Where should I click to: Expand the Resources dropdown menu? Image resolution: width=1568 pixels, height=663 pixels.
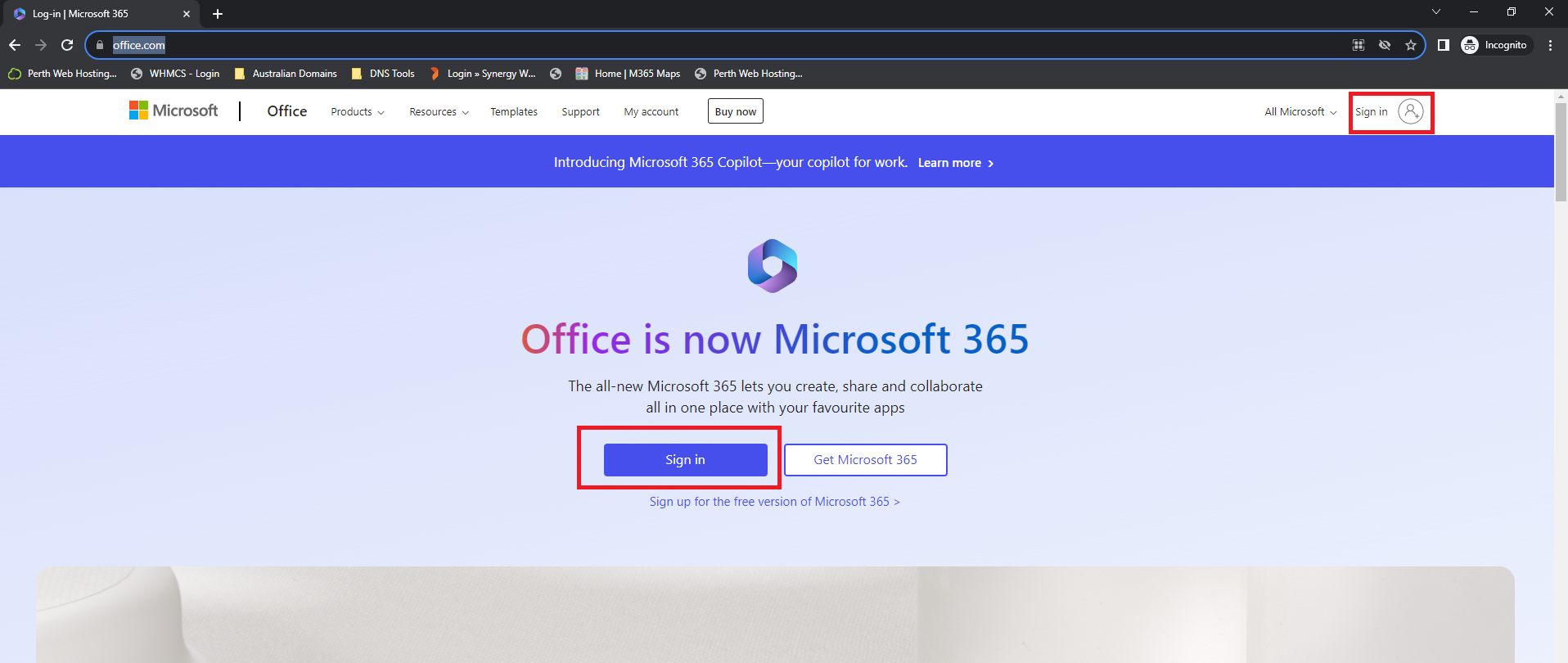(439, 112)
